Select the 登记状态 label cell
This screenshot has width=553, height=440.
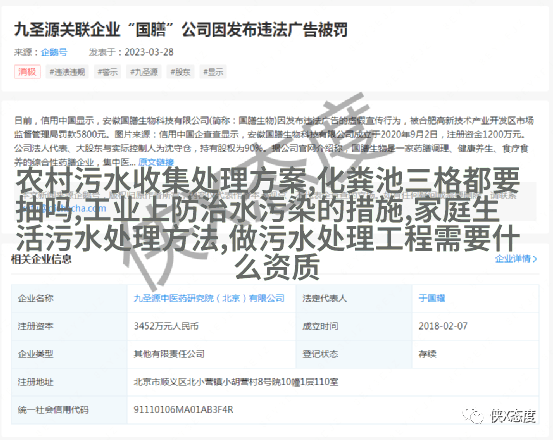[354, 354]
